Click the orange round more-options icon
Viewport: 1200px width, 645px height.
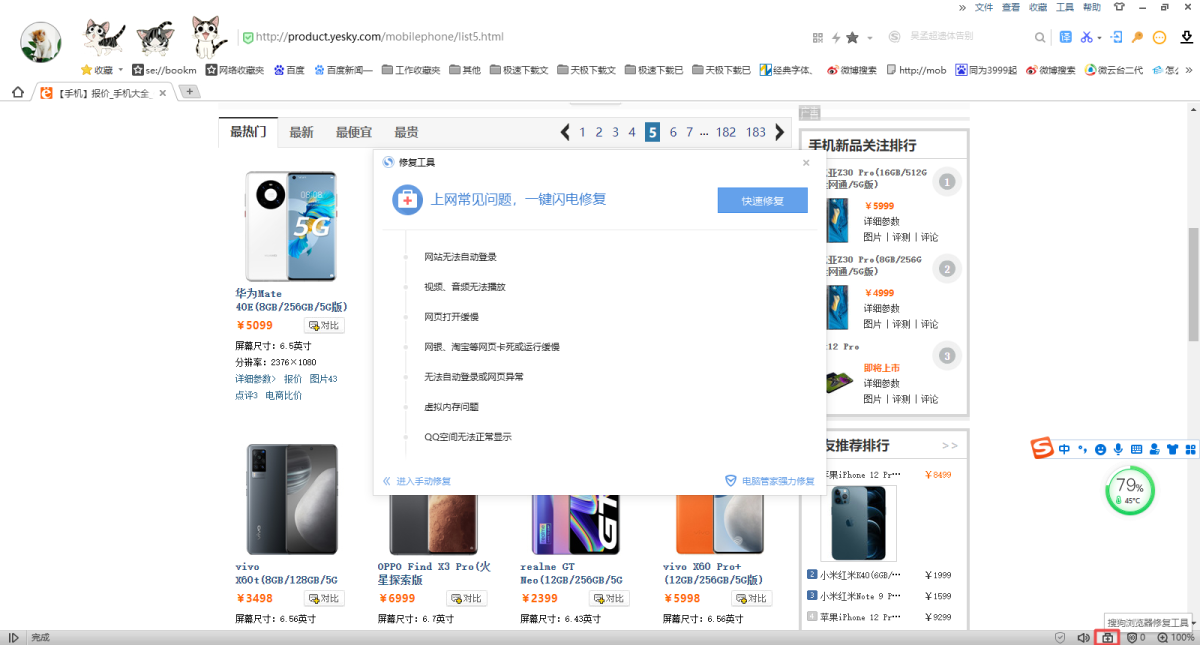coord(1160,37)
